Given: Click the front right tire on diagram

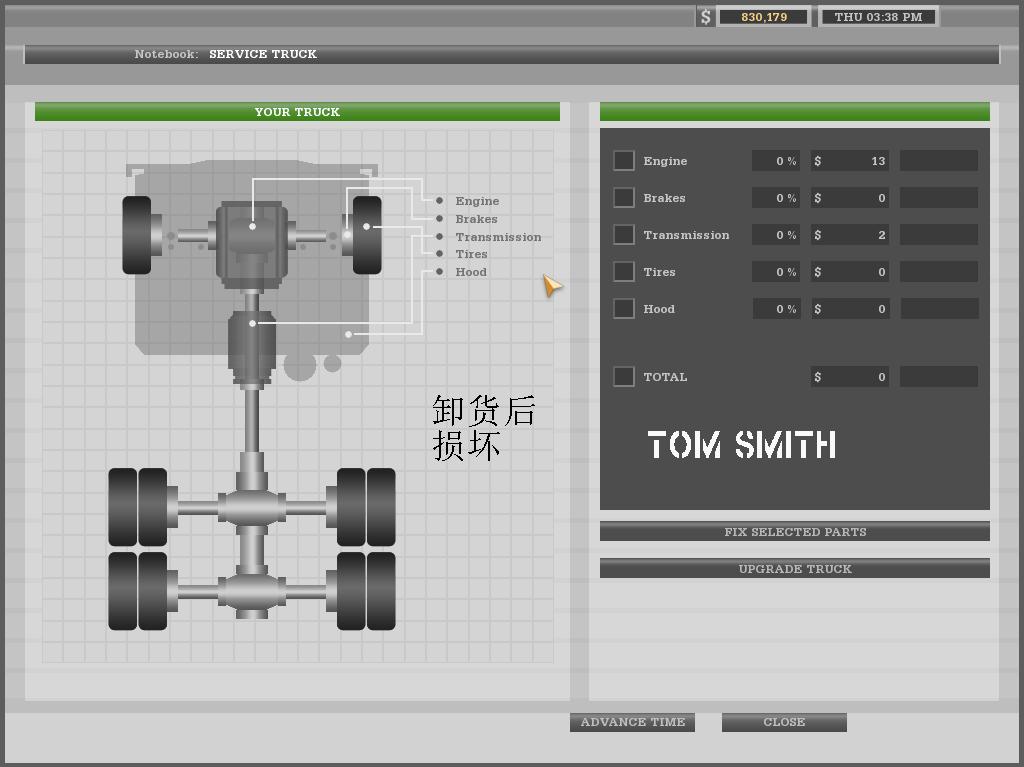Looking at the screenshot, I should pyautogui.click(x=367, y=235).
